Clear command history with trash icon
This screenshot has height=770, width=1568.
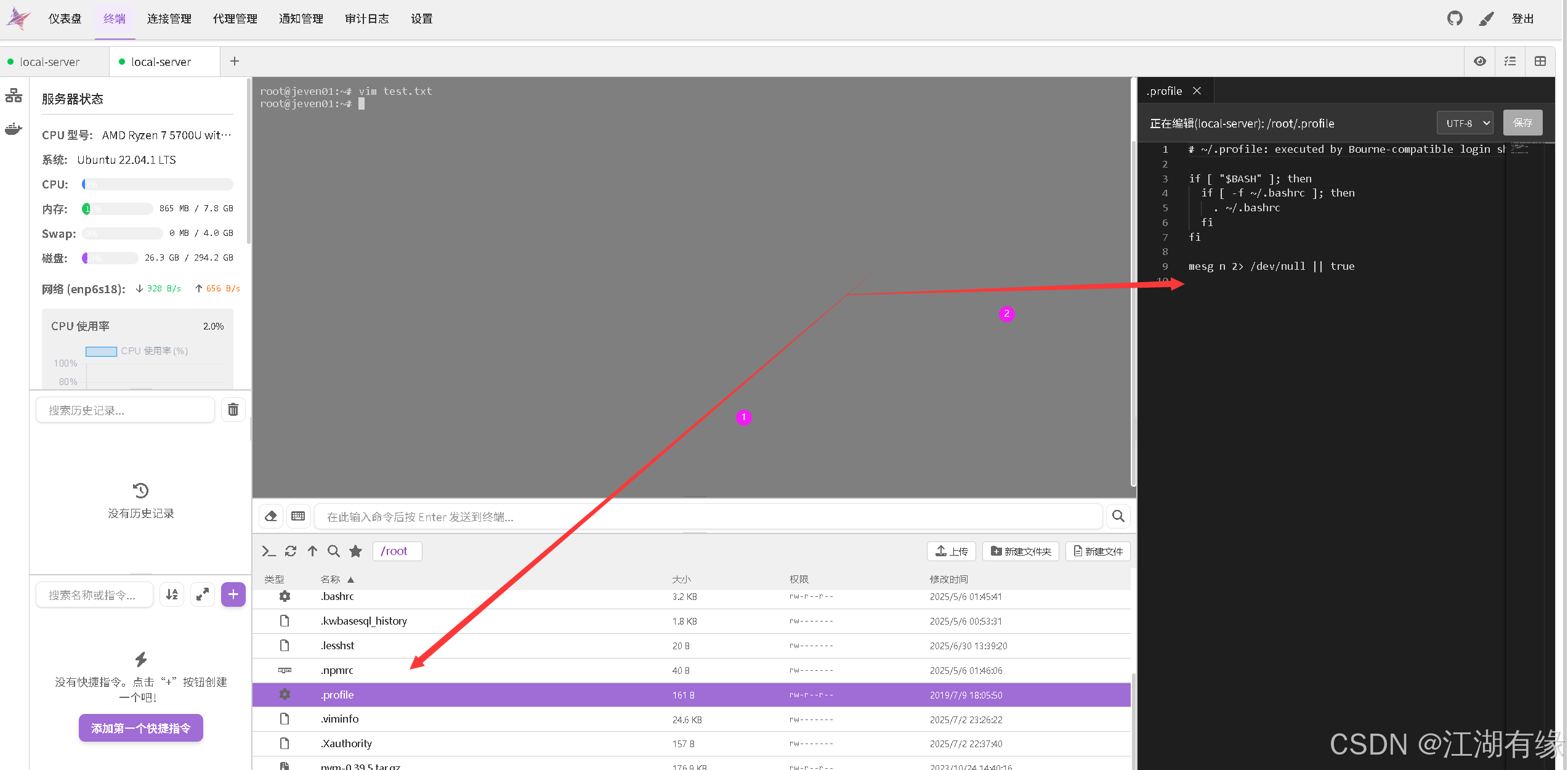(233, 410)
